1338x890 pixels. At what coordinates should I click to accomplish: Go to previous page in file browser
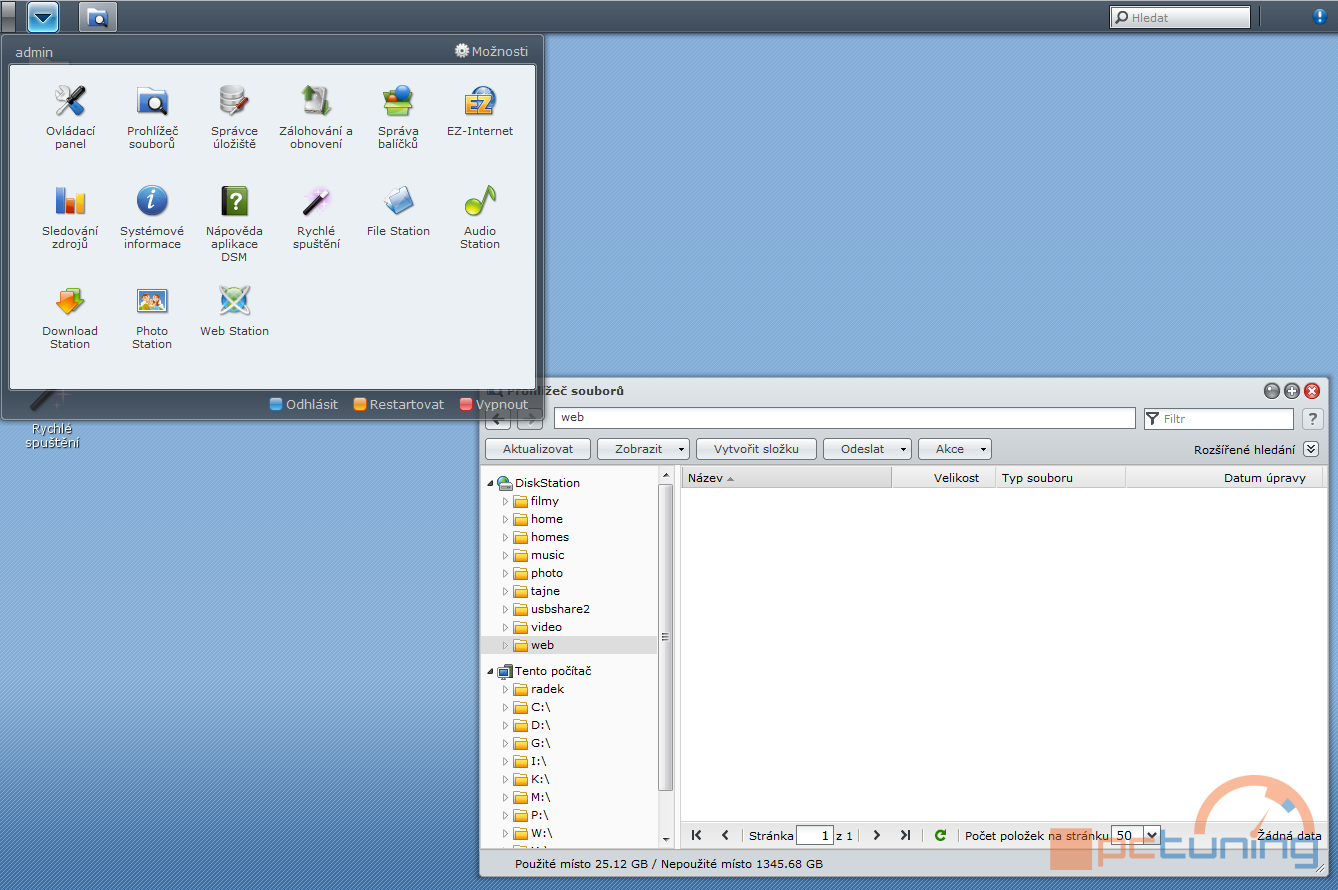tap(725, 835)
